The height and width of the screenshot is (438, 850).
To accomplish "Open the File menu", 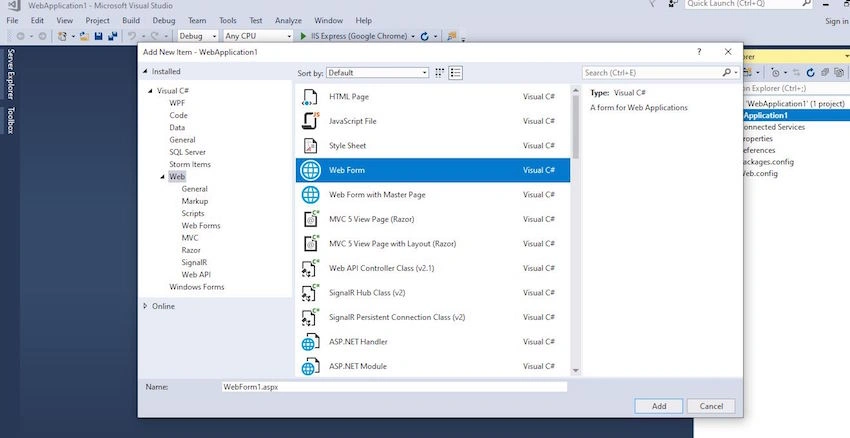I will click(12, 21).
